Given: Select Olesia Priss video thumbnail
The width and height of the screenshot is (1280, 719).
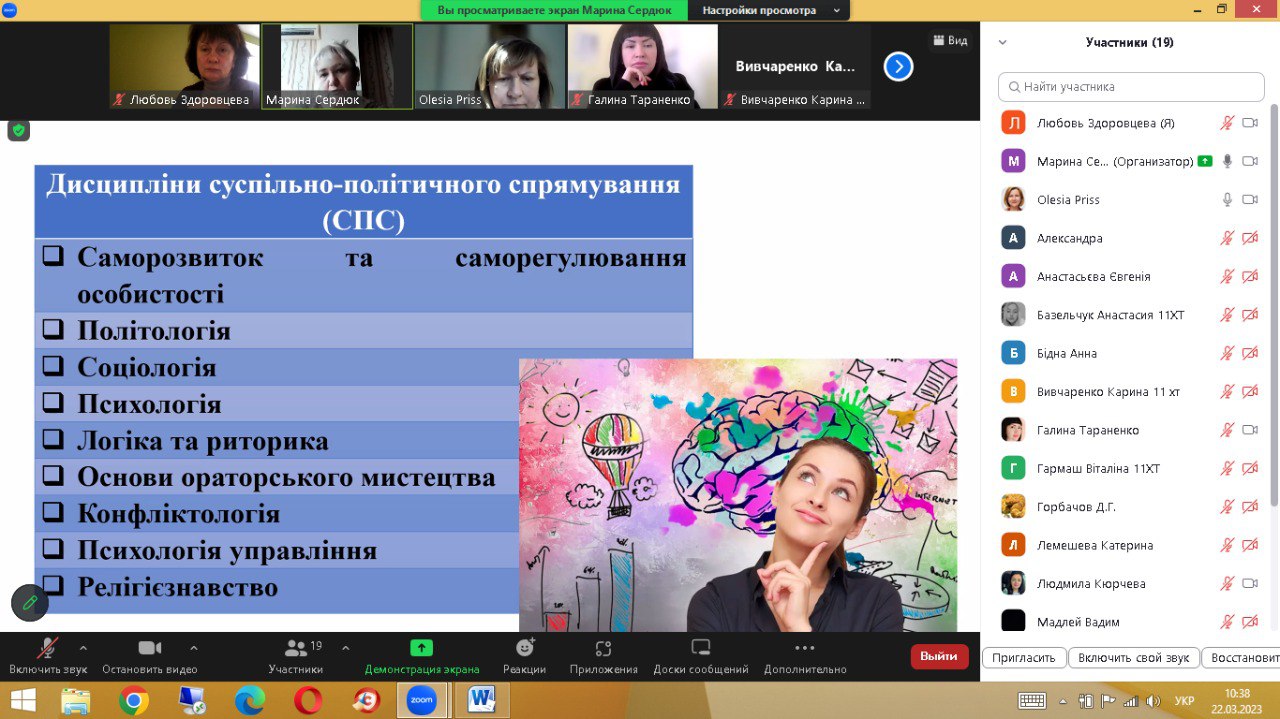Looking at the screenshot, I should click(490, 66).
